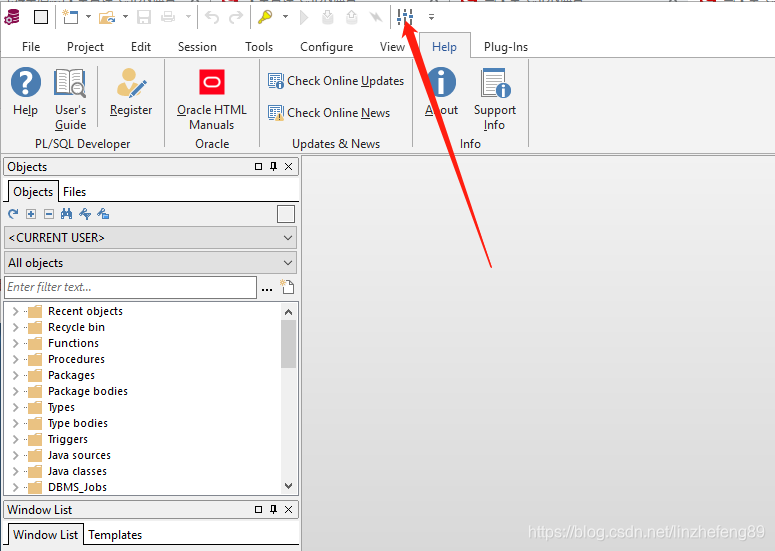Click the object tree scroll down arrow

click(x=289, y=486)
